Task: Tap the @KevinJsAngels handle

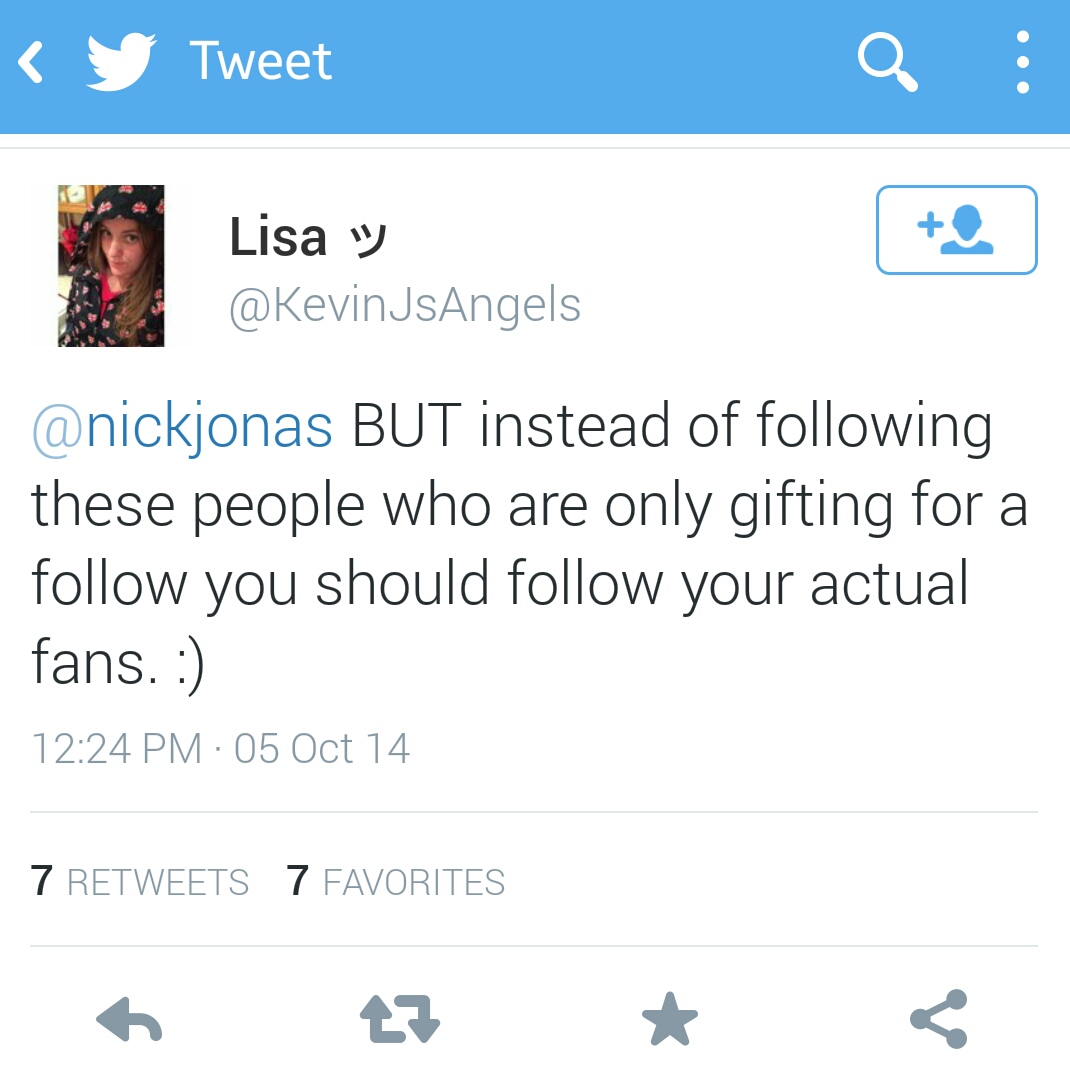Action: [x=405, y=305]
